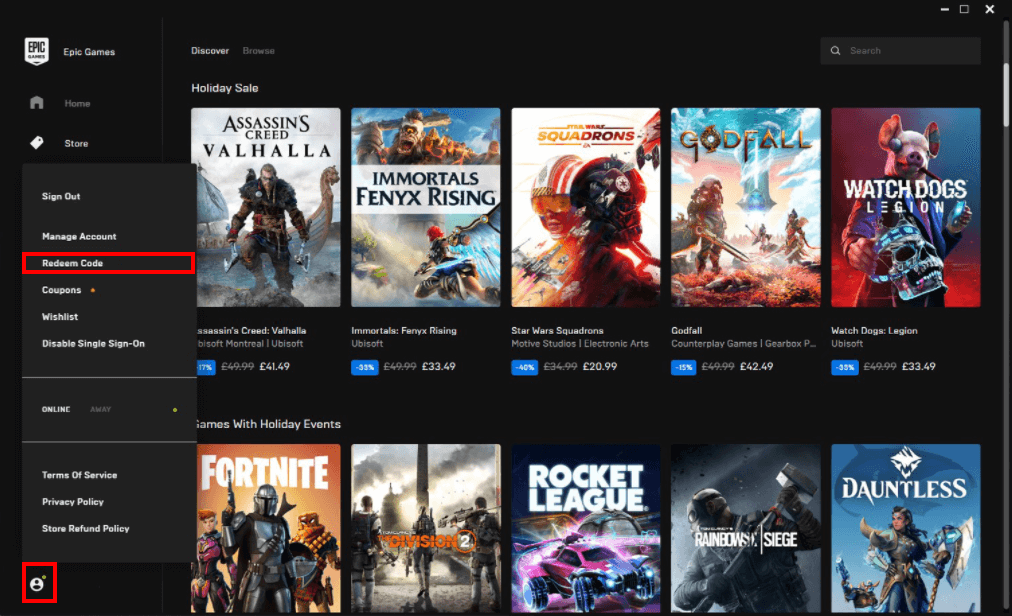The height and width of the screenshot is (616, 1012).
Task: Click the Coupons notification dot
Action: 93,291
